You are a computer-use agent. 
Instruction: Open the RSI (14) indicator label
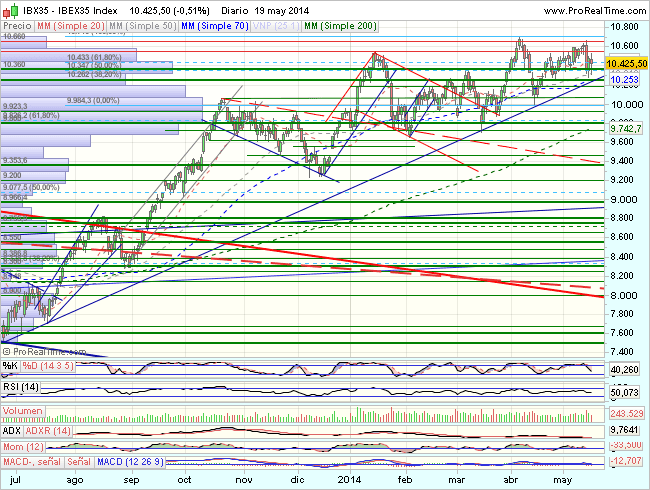tap(22, 388)
